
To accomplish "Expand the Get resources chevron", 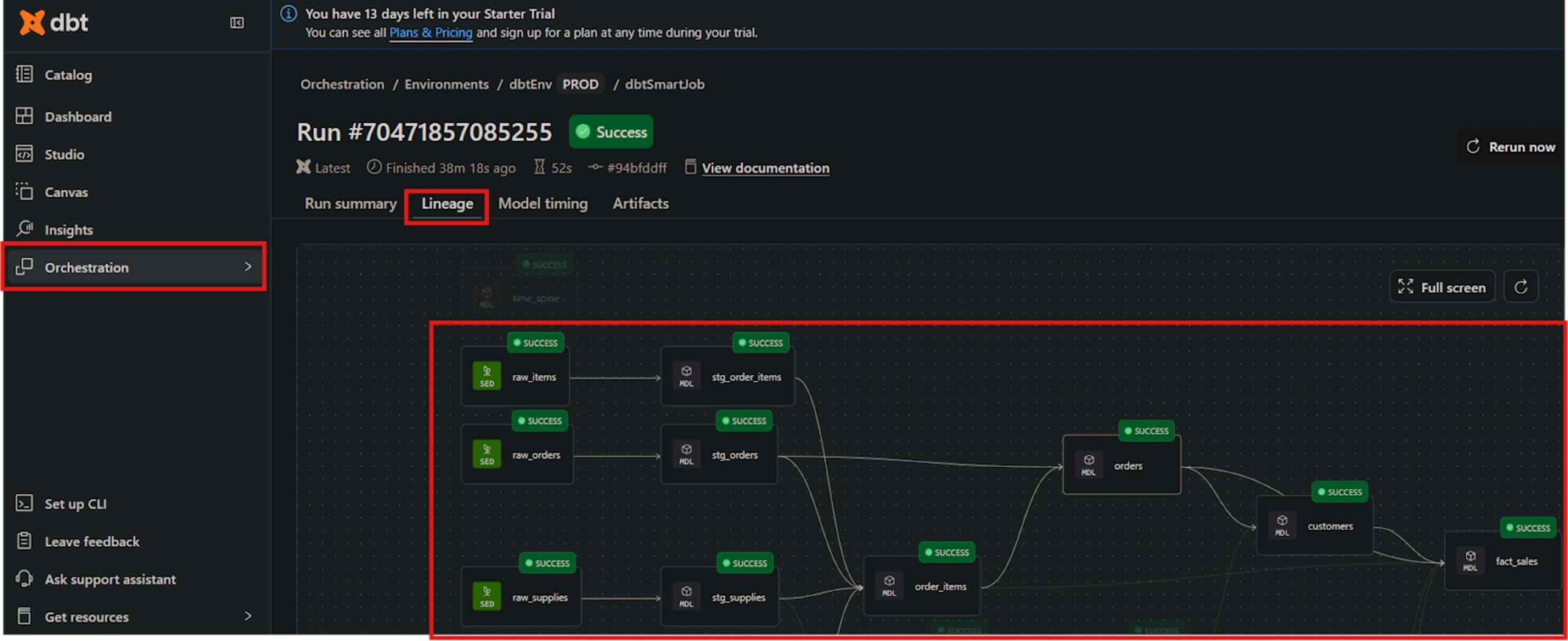I will [247, 617].
